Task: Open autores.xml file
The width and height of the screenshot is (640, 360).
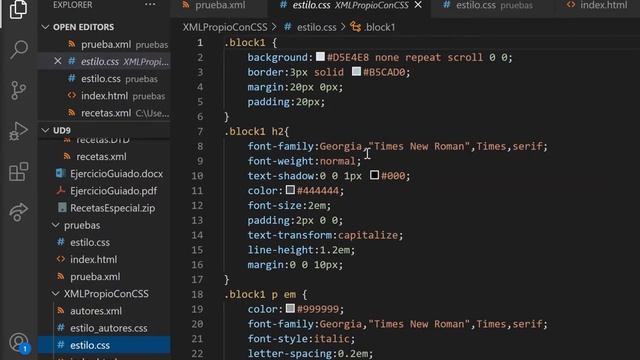Action: 104,311
